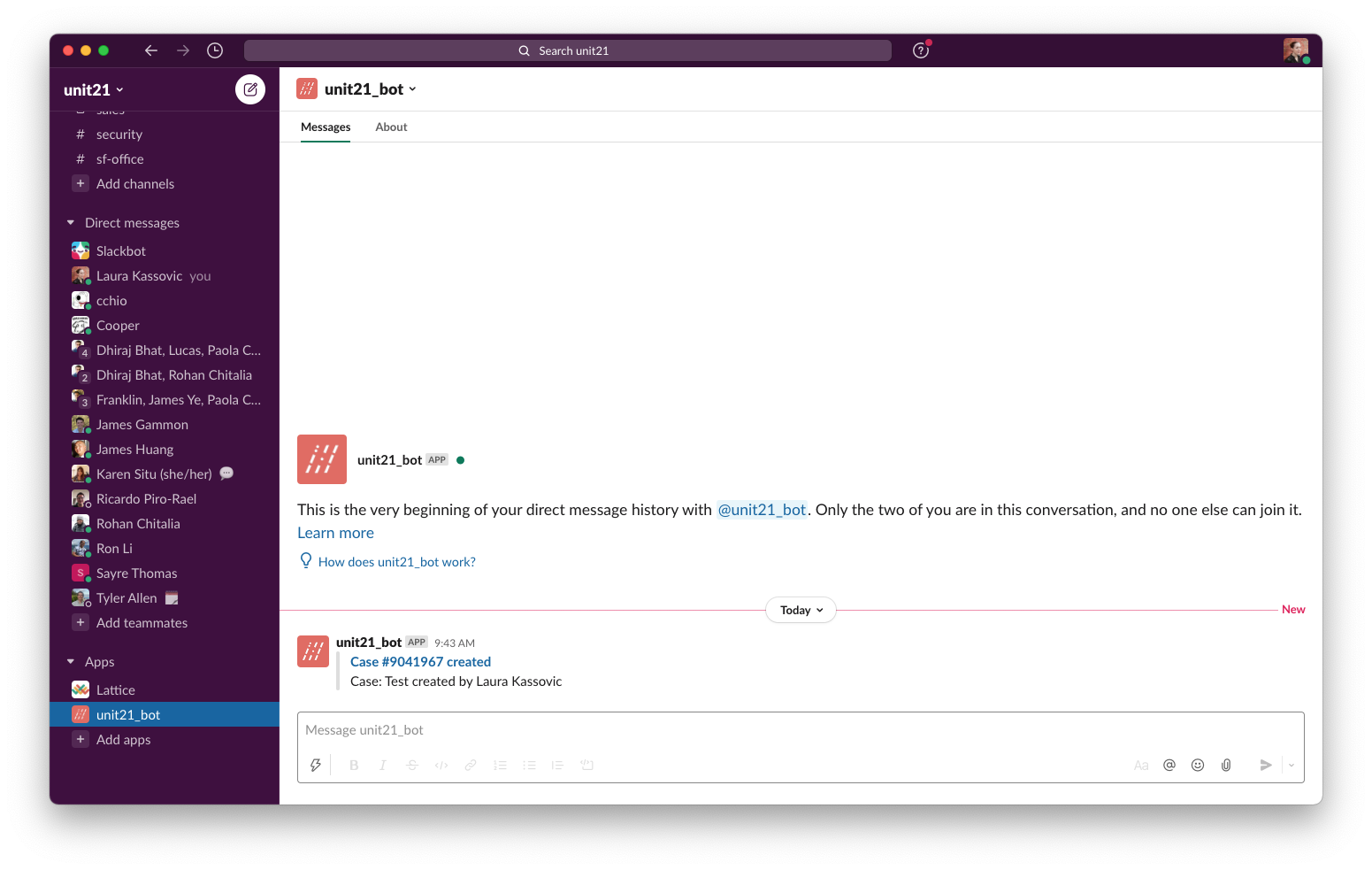Click the send message arrow
1372x870 pixels.
[x=1266, y=765]
